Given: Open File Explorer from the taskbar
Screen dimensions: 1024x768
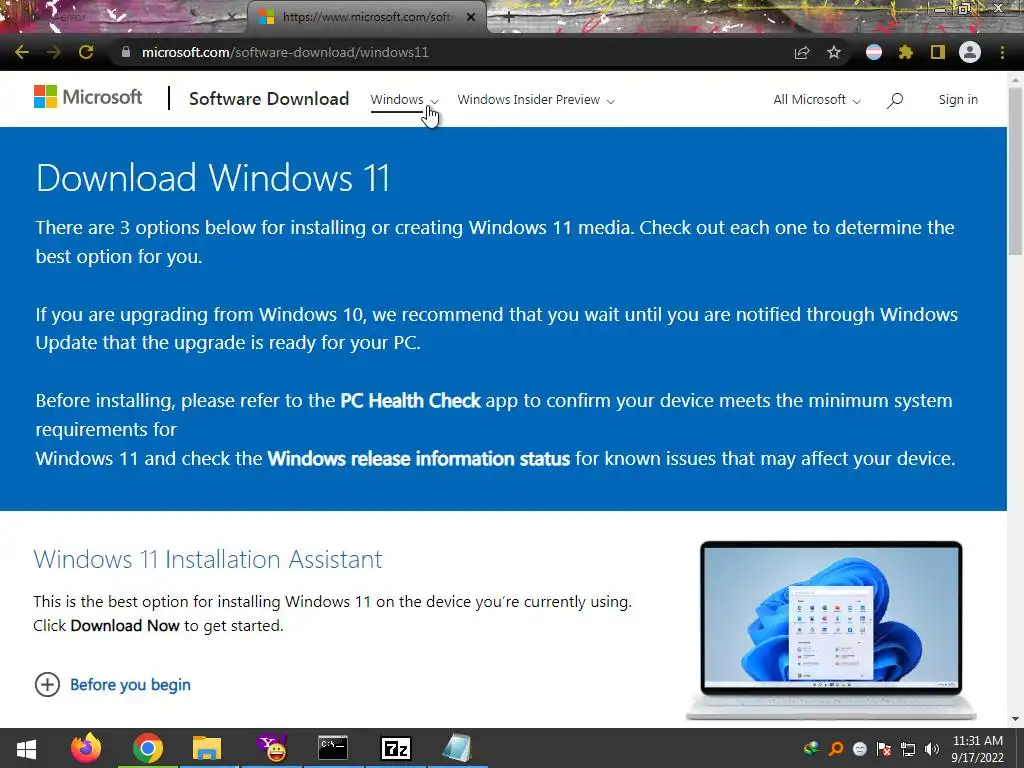Looking at the screenshot, I should click(x=207, y=748).
